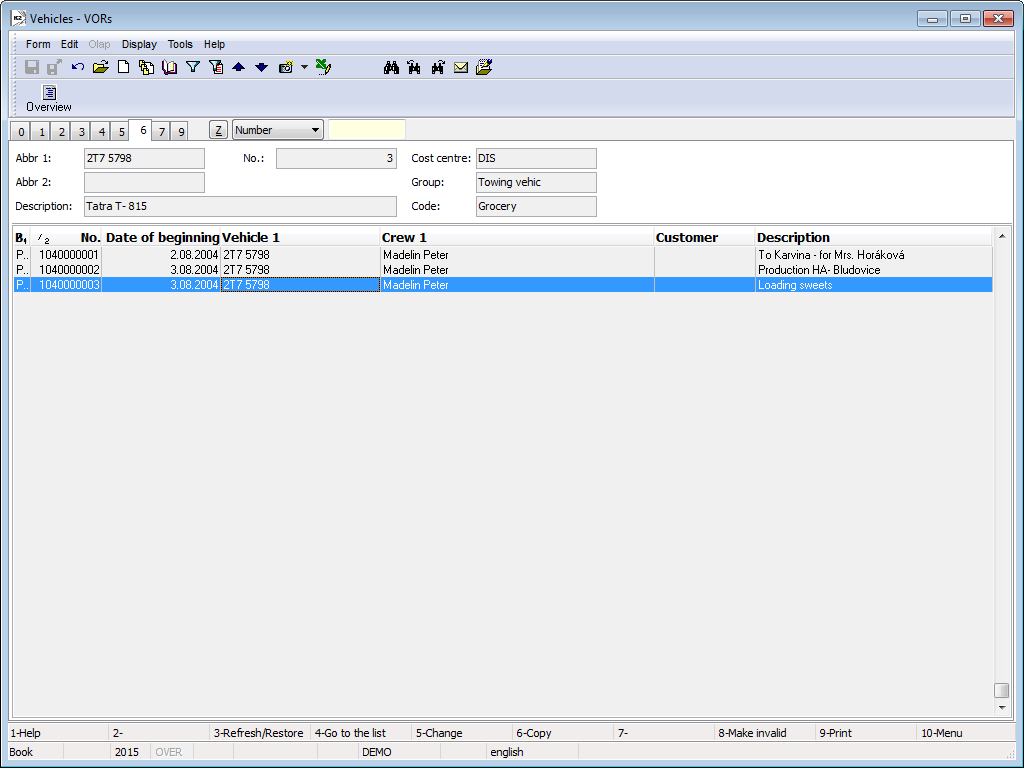This screenshot has width=1024, height=768.
Task: Click the third binoculars icon
Action: point(438,67)
